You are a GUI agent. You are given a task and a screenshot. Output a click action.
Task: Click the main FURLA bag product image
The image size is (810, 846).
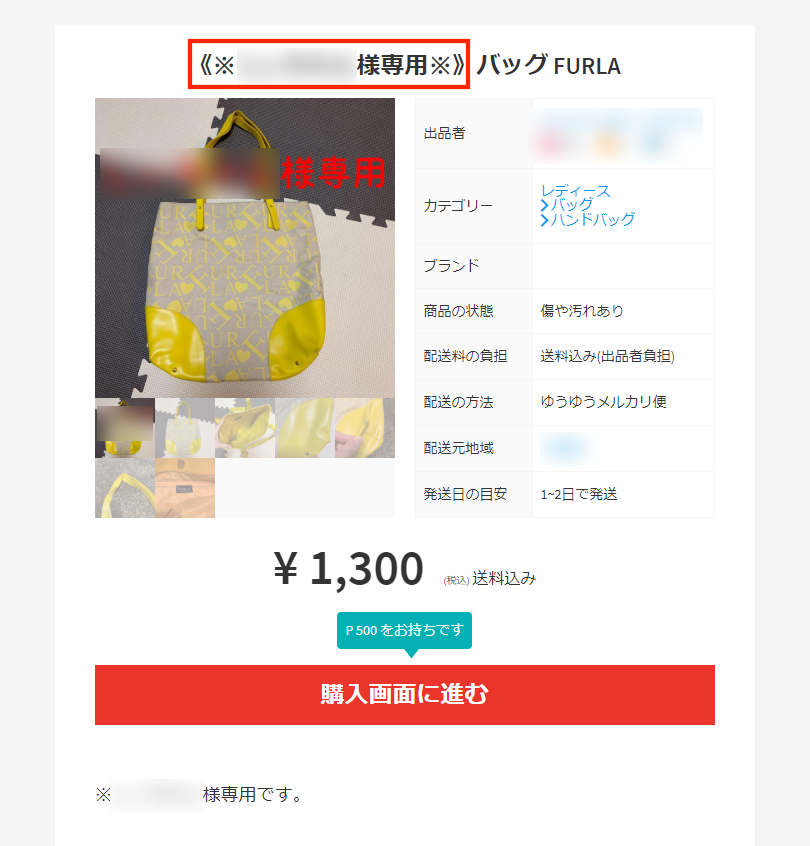pyautogui.click(x=245, y=248)
